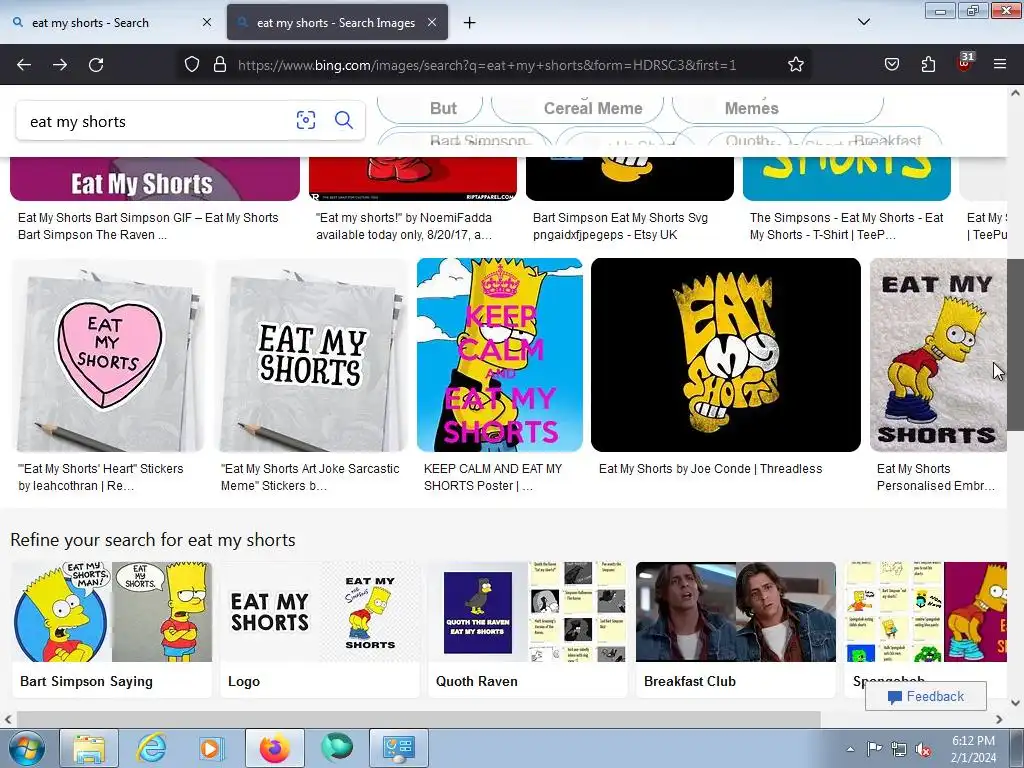
Task: Click the scroll down arrow of page scrollbar
Action: coord(1015,703)
